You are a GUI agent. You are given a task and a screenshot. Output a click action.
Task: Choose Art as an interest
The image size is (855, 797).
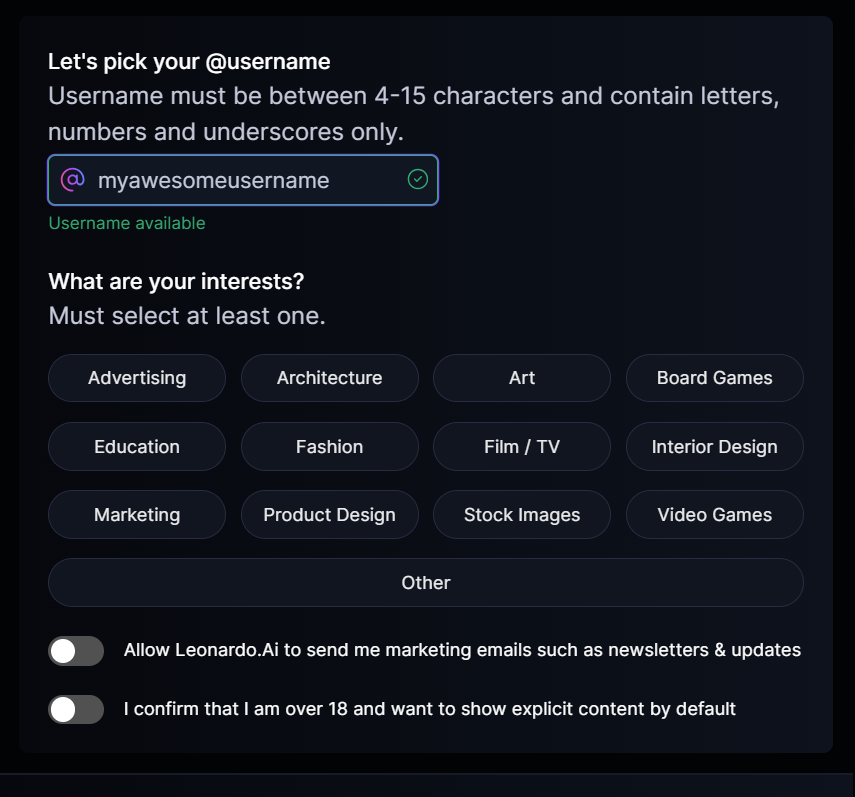[522, 378]
